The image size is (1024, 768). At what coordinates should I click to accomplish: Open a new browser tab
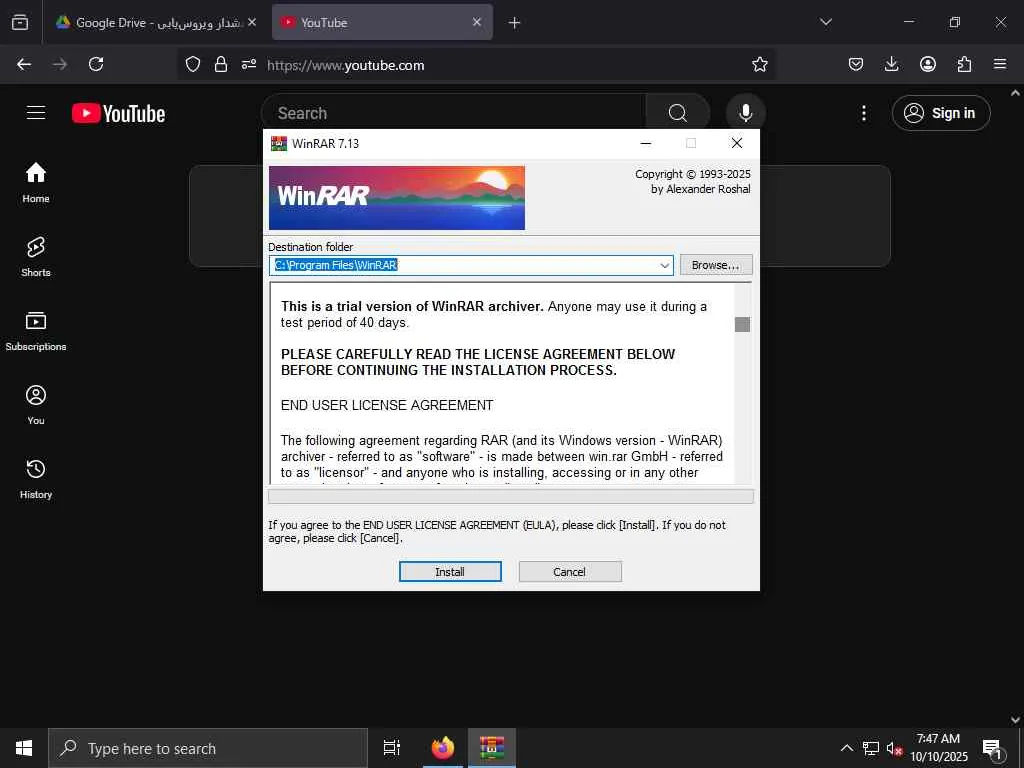tap(514, 23)
